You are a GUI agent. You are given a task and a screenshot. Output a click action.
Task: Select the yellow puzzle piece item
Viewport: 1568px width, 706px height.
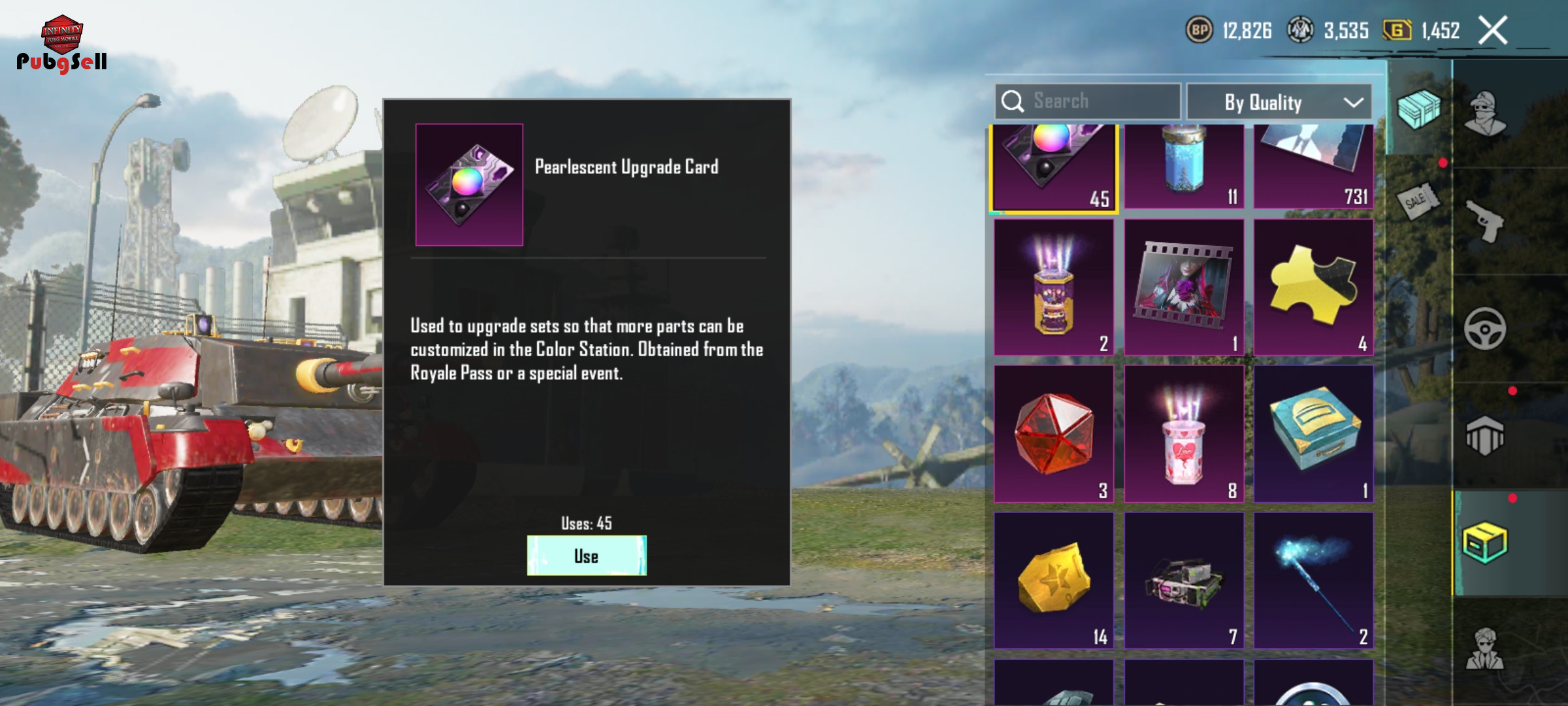1313,288
